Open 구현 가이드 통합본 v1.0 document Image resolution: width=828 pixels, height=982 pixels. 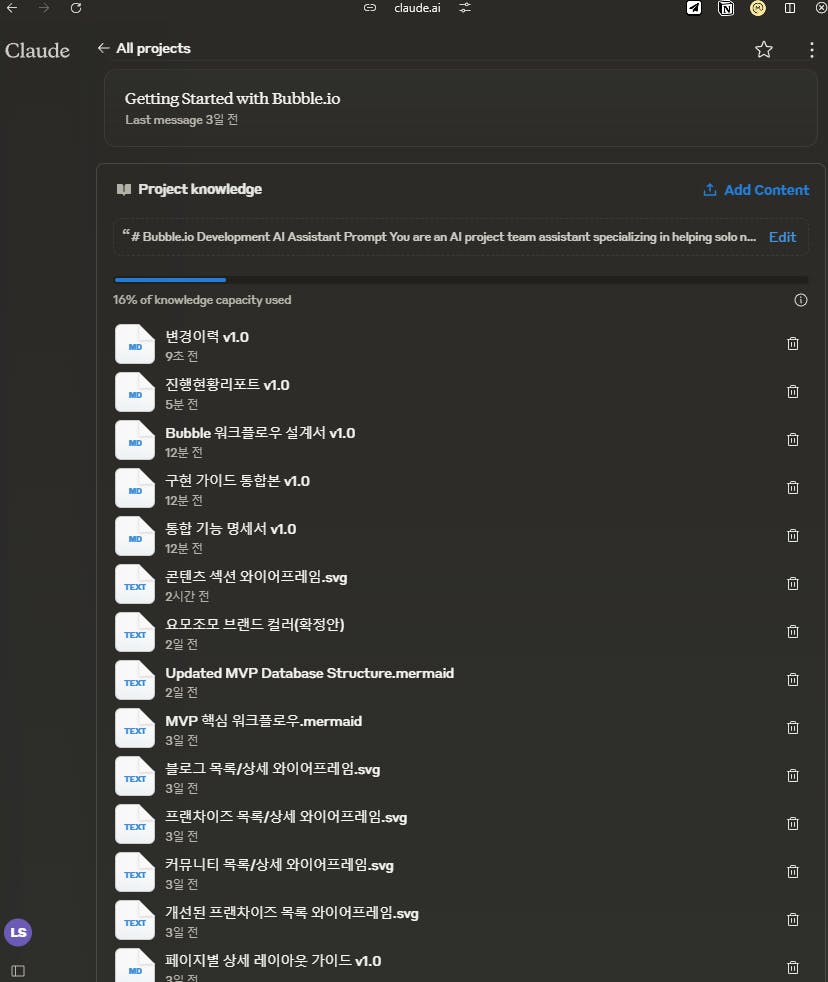click(237, 481)
